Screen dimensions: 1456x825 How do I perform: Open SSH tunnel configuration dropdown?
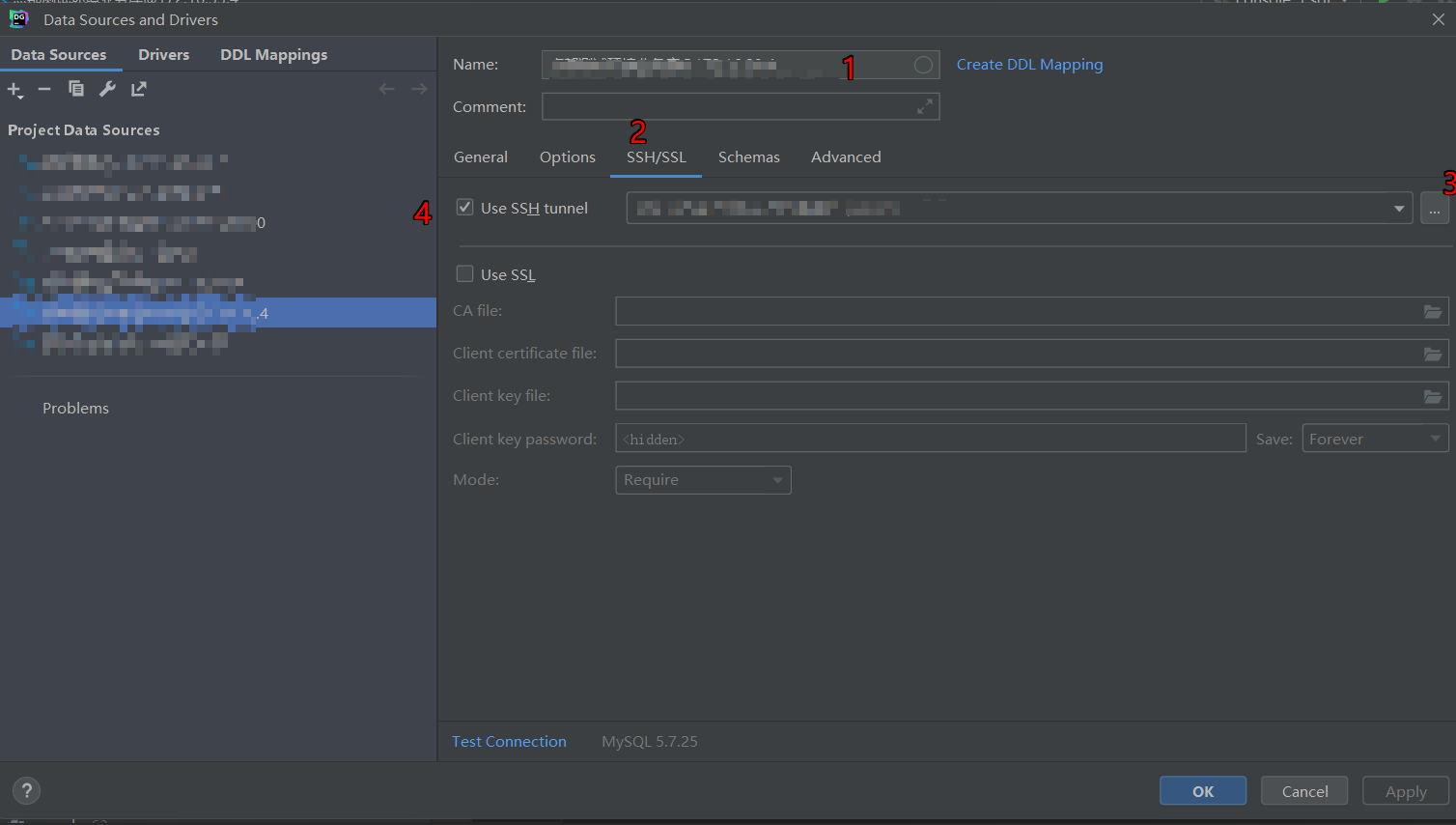(x=1399, y=209)
